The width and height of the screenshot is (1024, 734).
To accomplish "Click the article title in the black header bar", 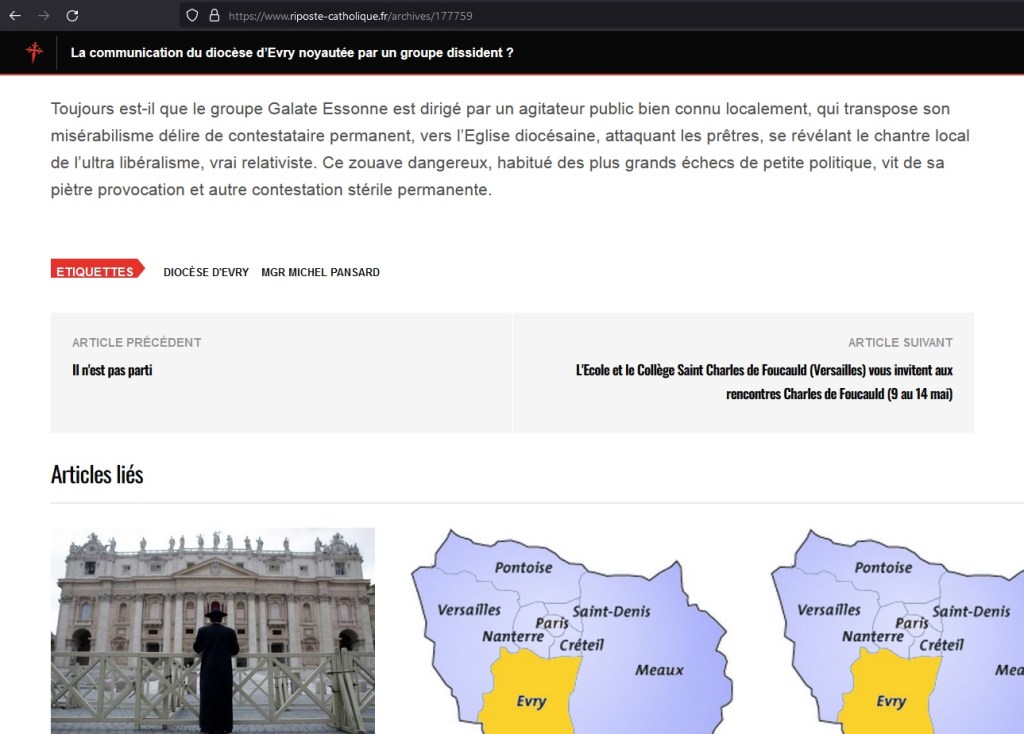I will pos(289,53).
